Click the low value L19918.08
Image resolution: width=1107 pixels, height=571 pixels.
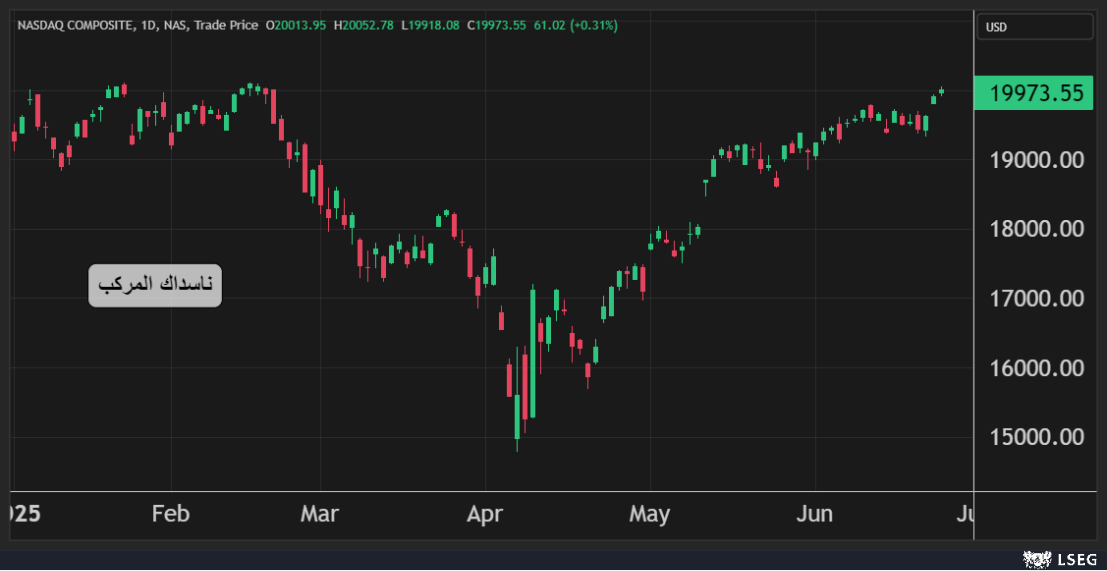click(x=430, y=24)
